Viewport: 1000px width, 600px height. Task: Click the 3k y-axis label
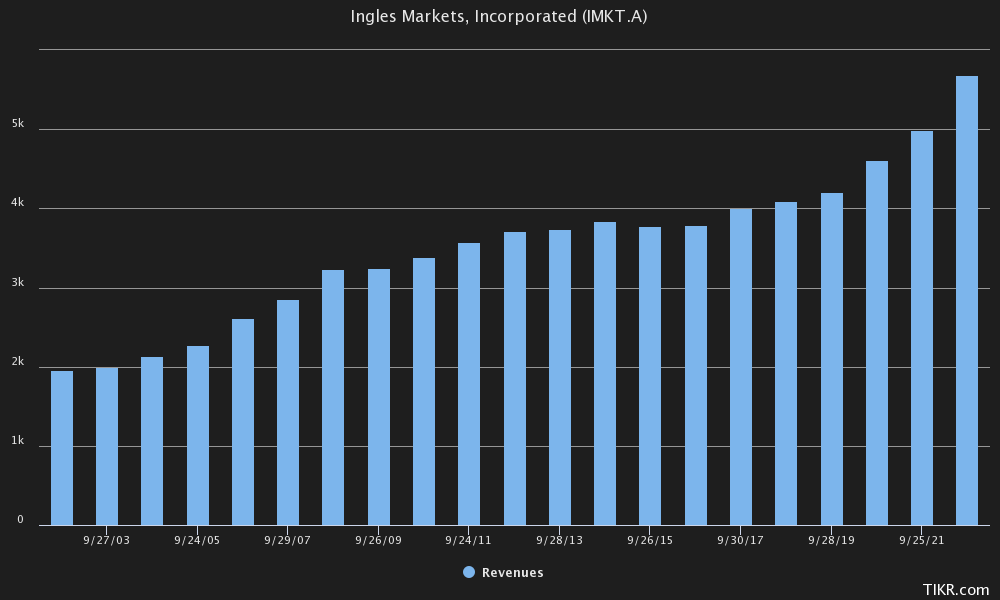[x=18, y=282]
